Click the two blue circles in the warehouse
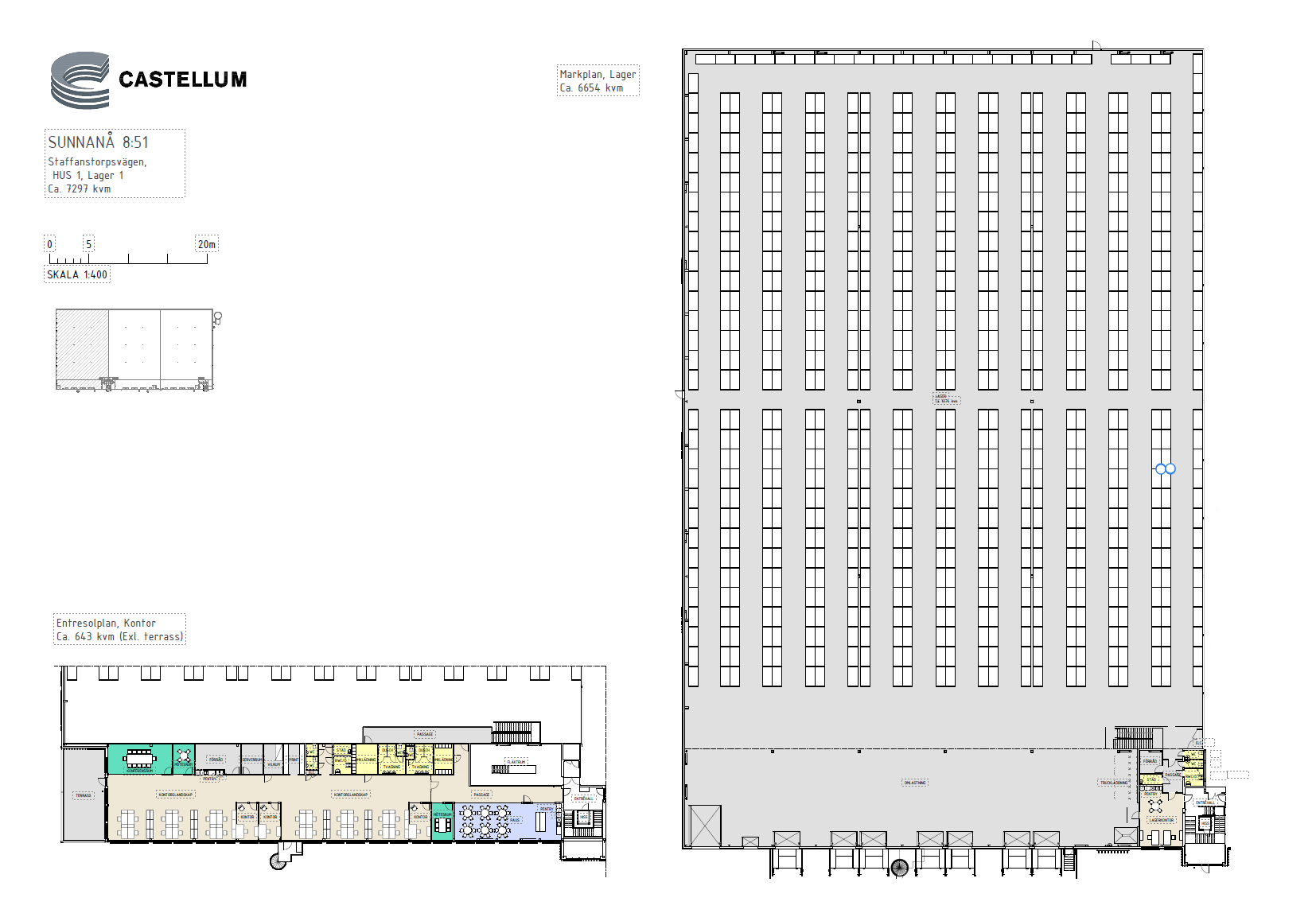The height and width of the screenshot is (921, 1316). coord(1165,469)
